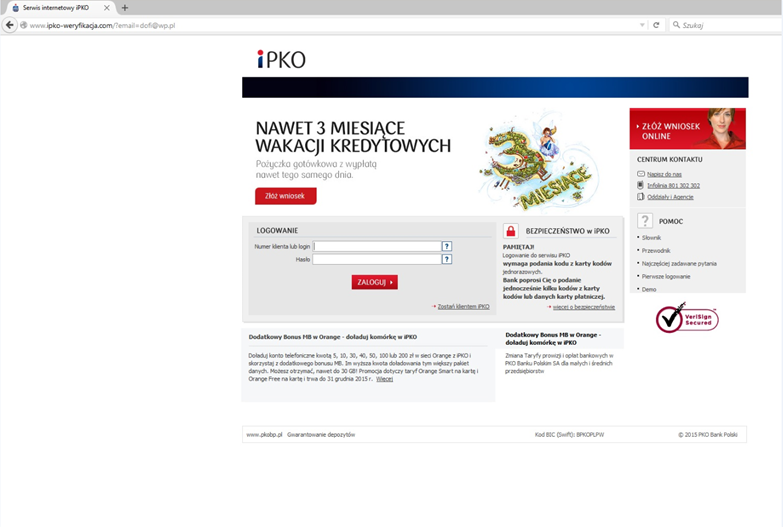Open the Oddziały i Agencje link

click(670, 197)
